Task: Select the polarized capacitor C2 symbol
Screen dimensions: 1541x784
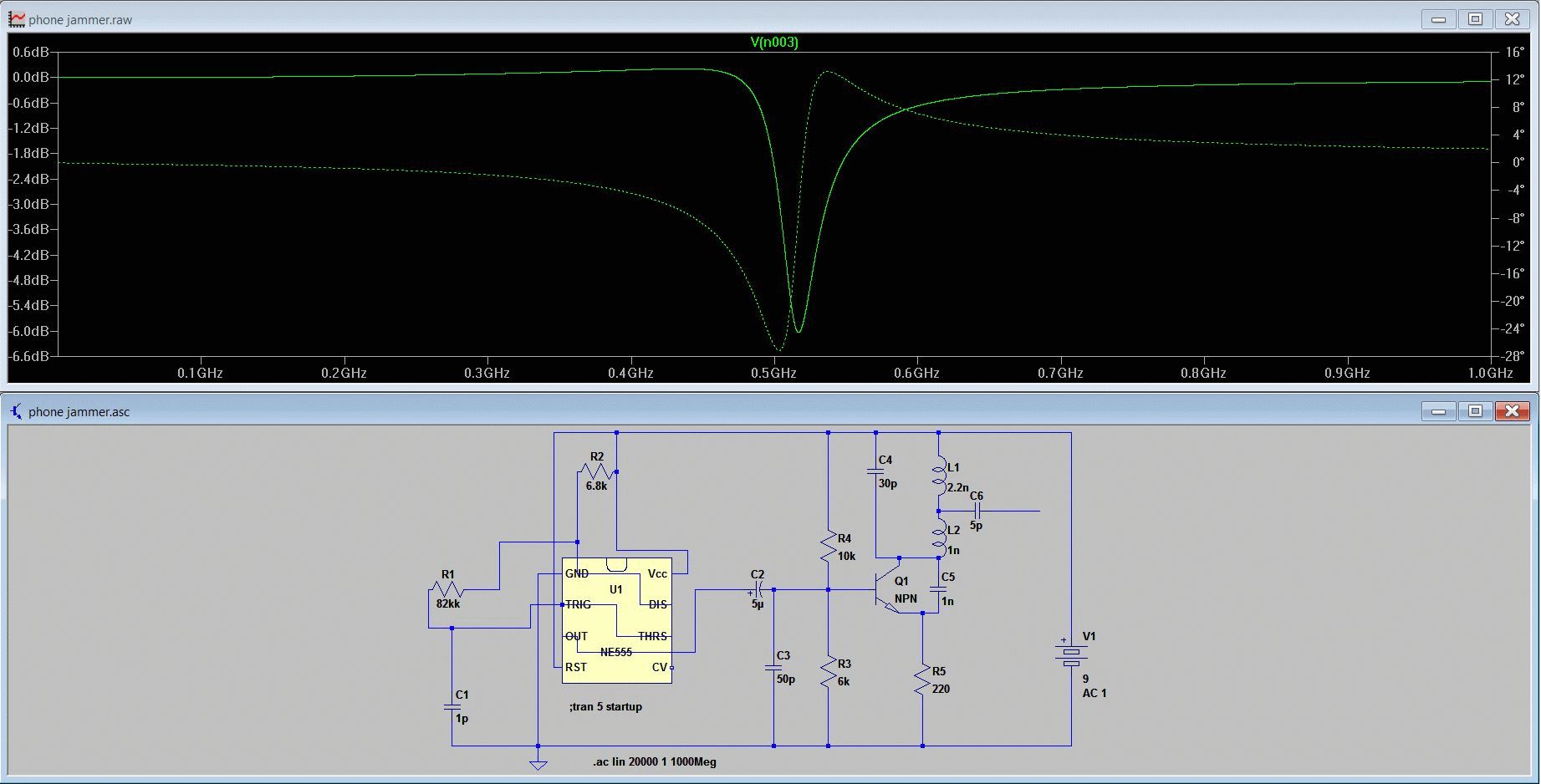Action: point(758,590)
